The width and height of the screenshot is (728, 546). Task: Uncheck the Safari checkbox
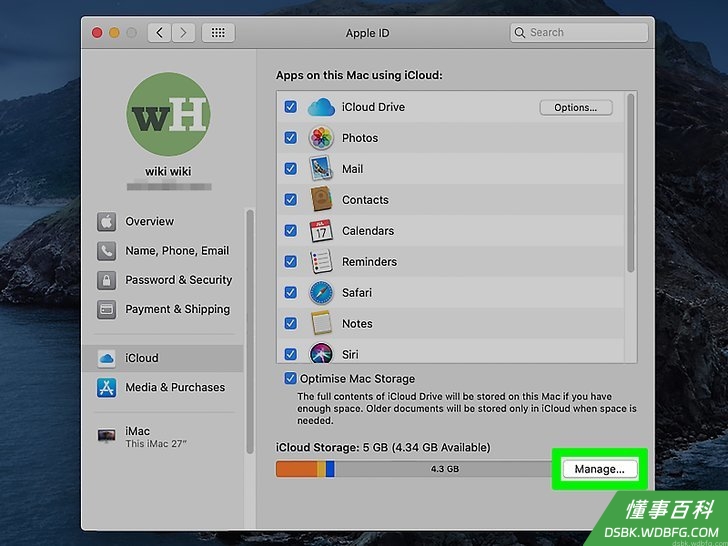coord(291,292)
